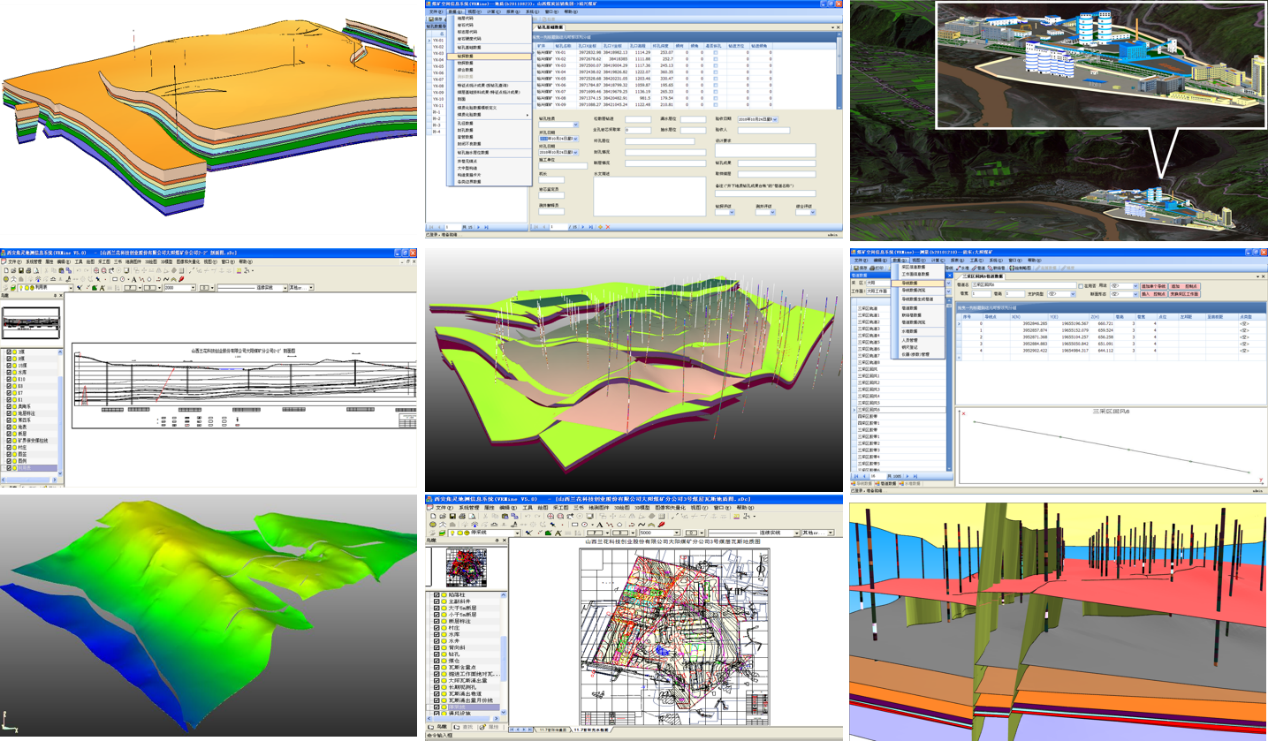The height and width of the screenshot is (741, 1268).
Task: Click the New file icon in the cross-section window toolbar
Action: tap(7, 272)
